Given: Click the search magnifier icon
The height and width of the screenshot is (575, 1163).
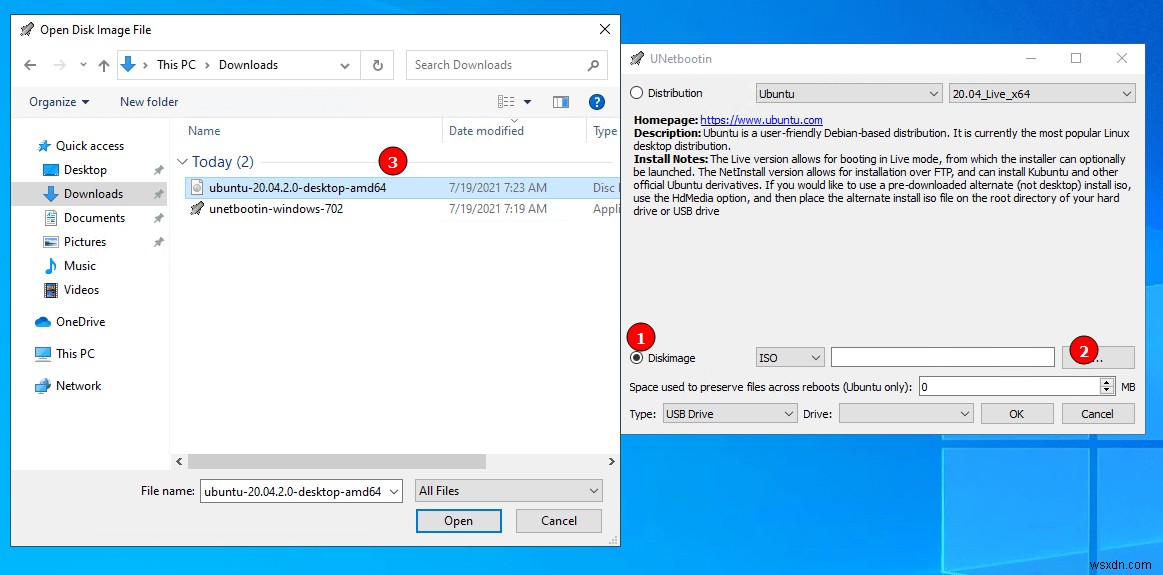Looking at the screenshot, I should (x=593, y=65).
